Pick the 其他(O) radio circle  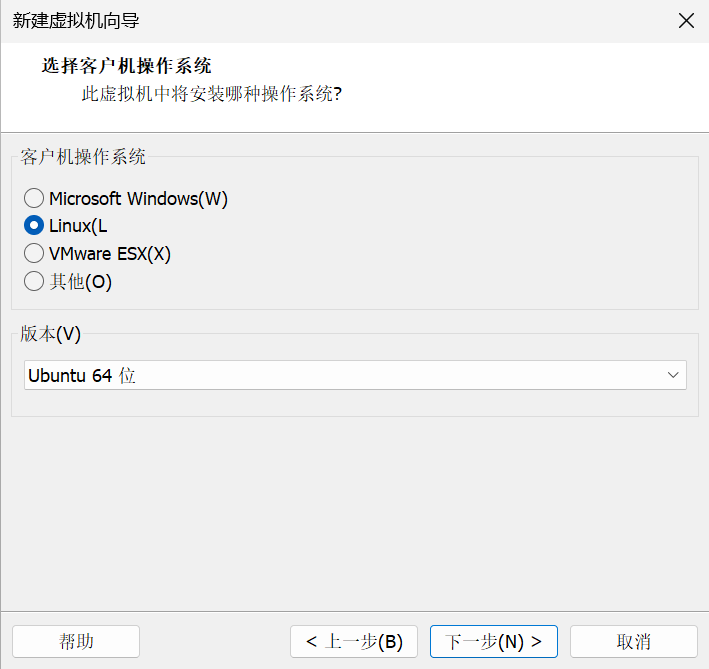coord(34,281)
